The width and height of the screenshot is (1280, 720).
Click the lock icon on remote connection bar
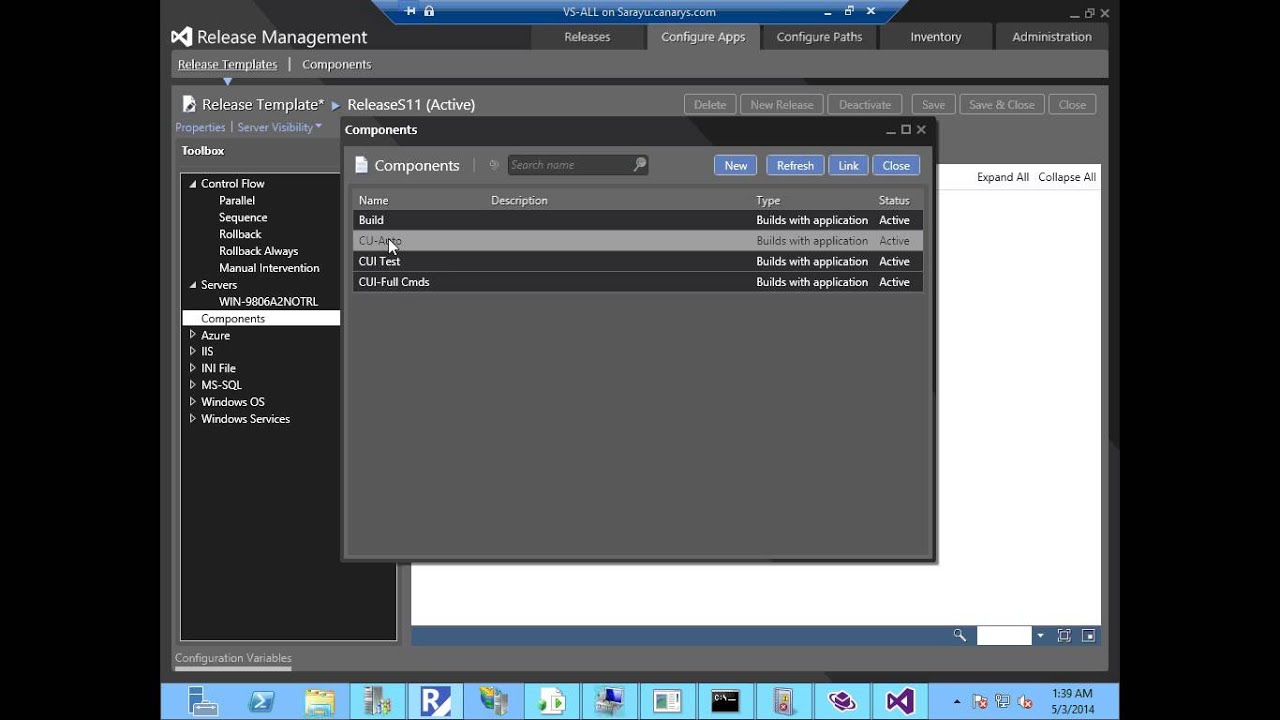(x=429, y=11)
